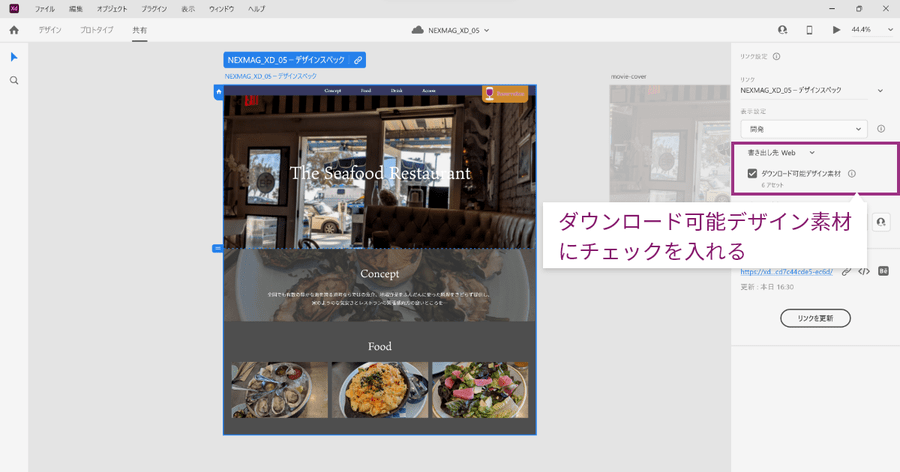Click the home artboard marker on the canvas
The width and height of the screenshot is (900, 472).
coord(219,92)
